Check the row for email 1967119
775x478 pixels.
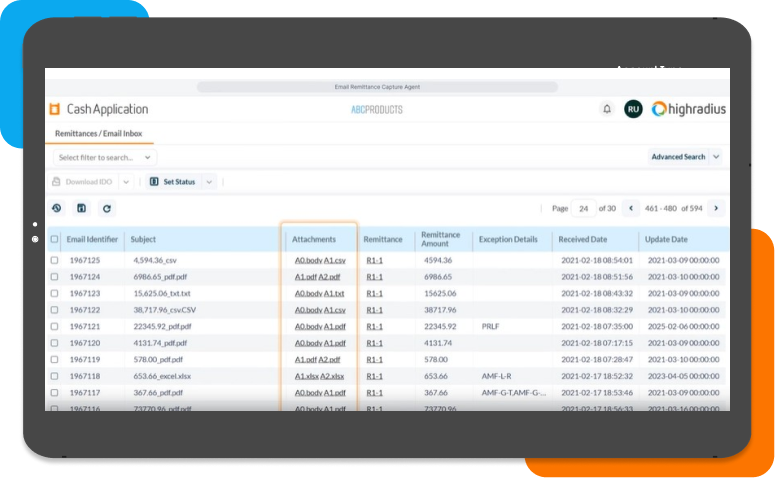54,360
